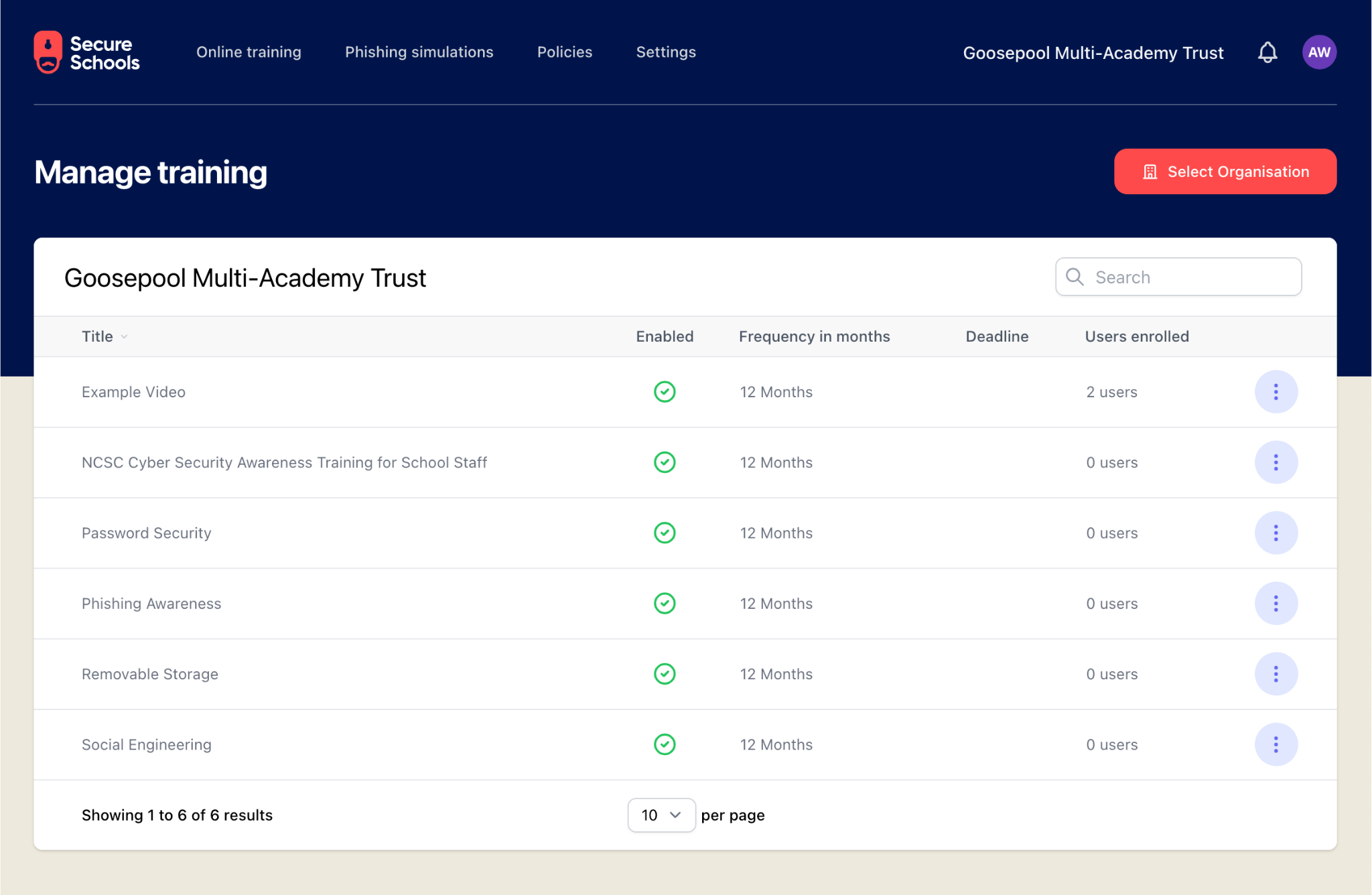Open the AW user avatar menu
This screenshot has width=1372, height=895.
[1319, 52]
